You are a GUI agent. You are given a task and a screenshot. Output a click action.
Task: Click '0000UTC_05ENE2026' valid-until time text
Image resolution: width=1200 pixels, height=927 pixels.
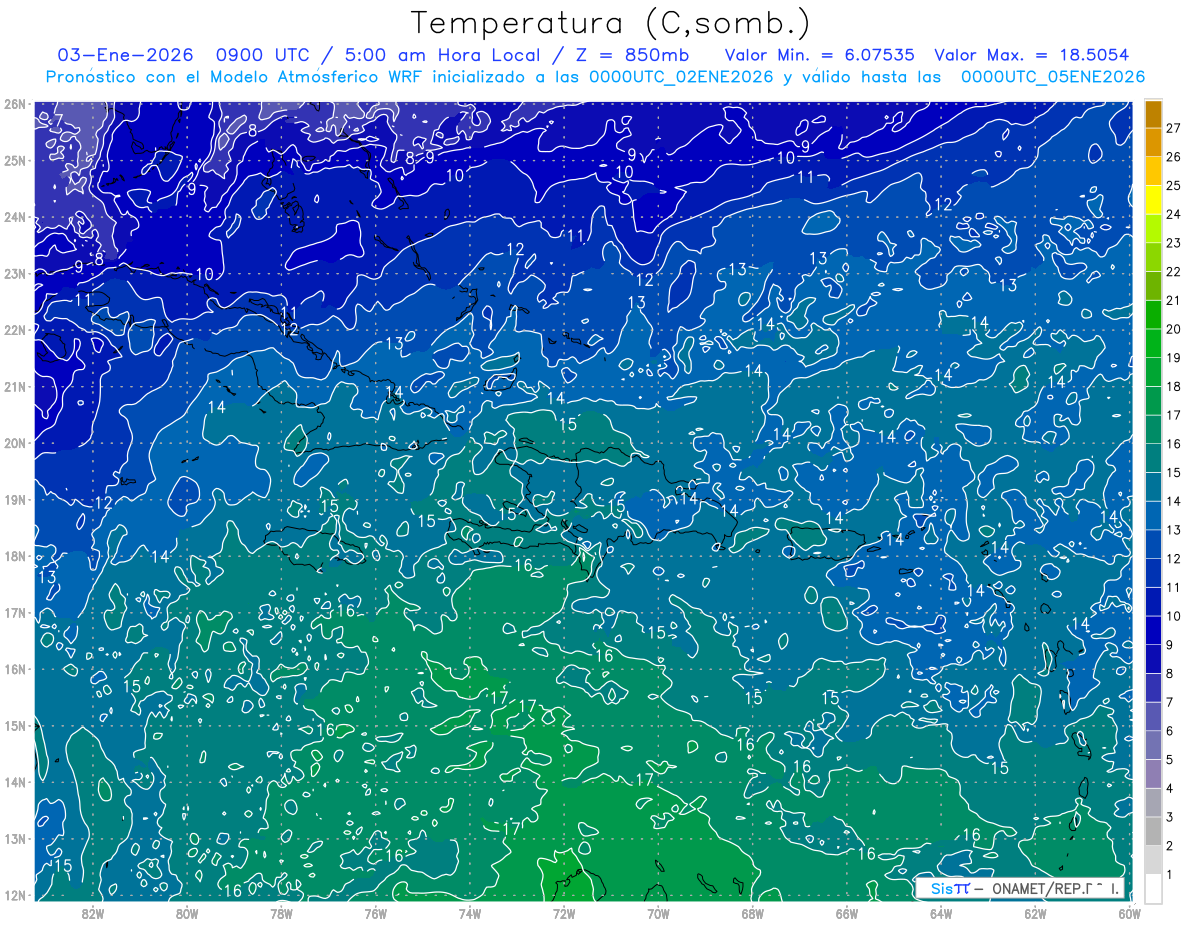tap(1053, 77)
